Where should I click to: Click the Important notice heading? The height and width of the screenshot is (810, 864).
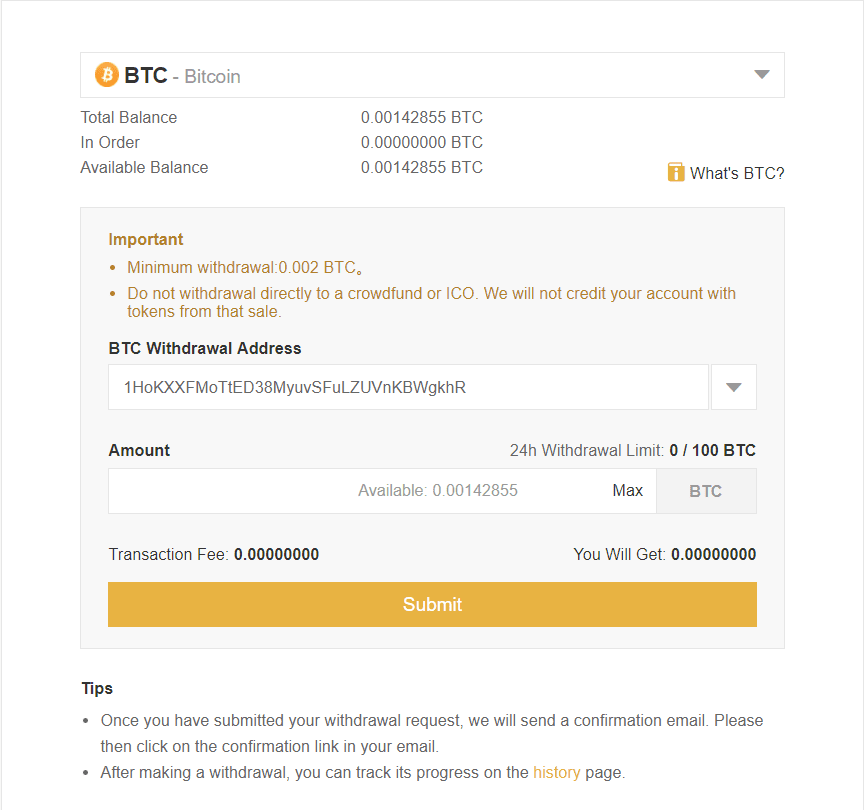tap(145, 239)
